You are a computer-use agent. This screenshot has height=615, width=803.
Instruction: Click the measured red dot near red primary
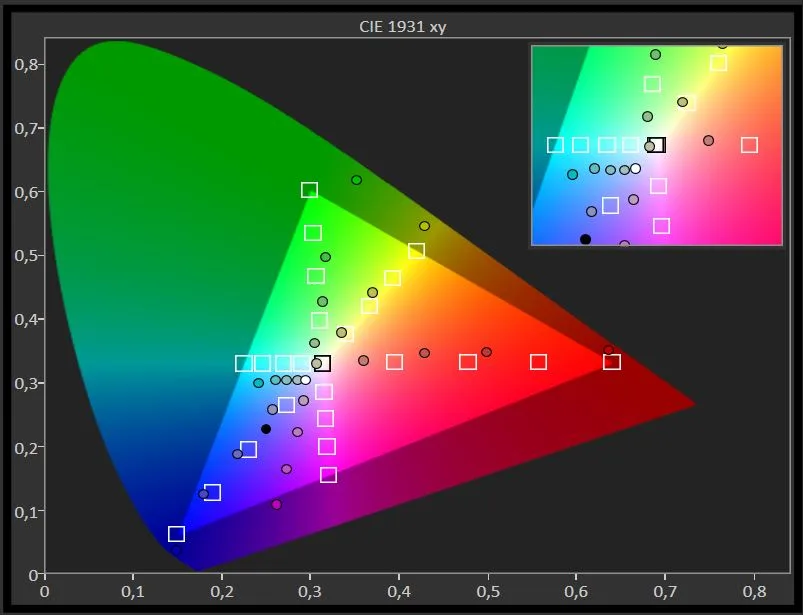tap(608, 351)
